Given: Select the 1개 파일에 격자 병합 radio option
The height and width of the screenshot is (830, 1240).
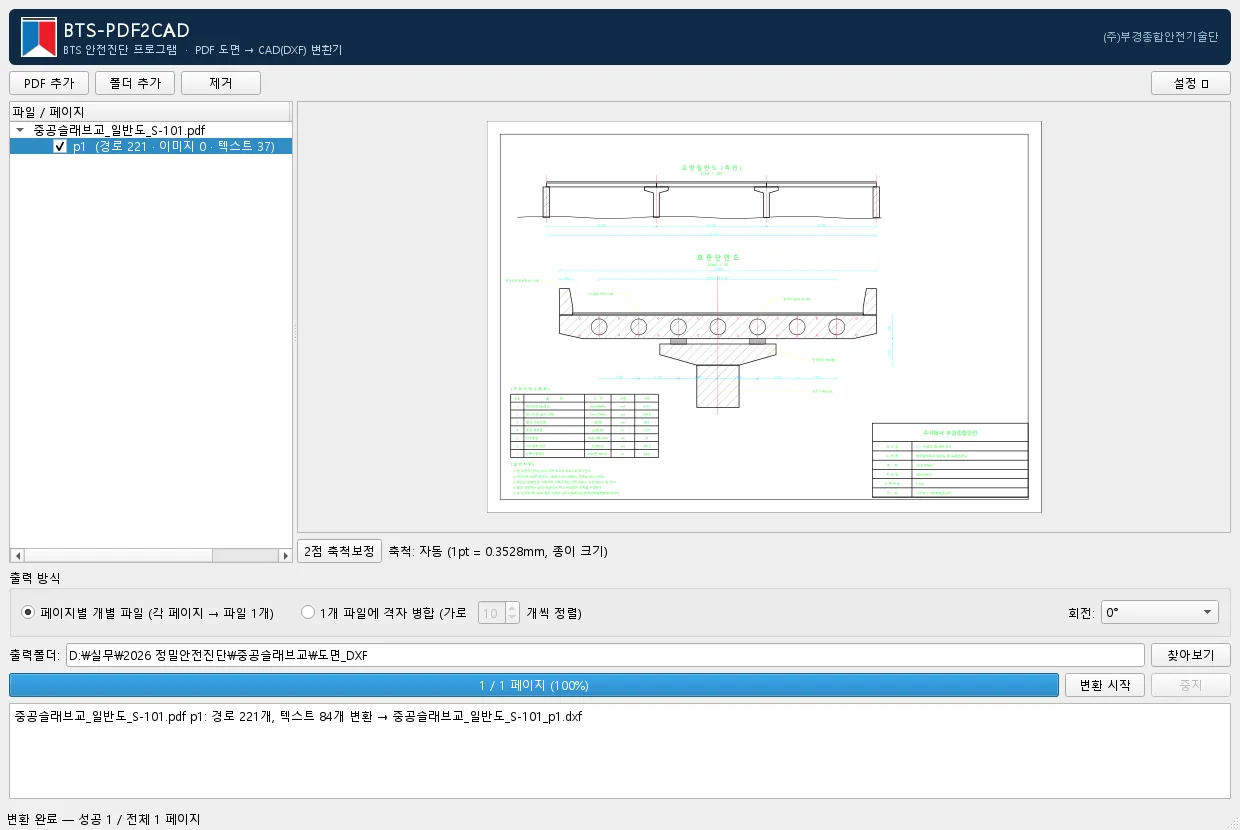Looking at the screenshot, I should tap(384, 612).
